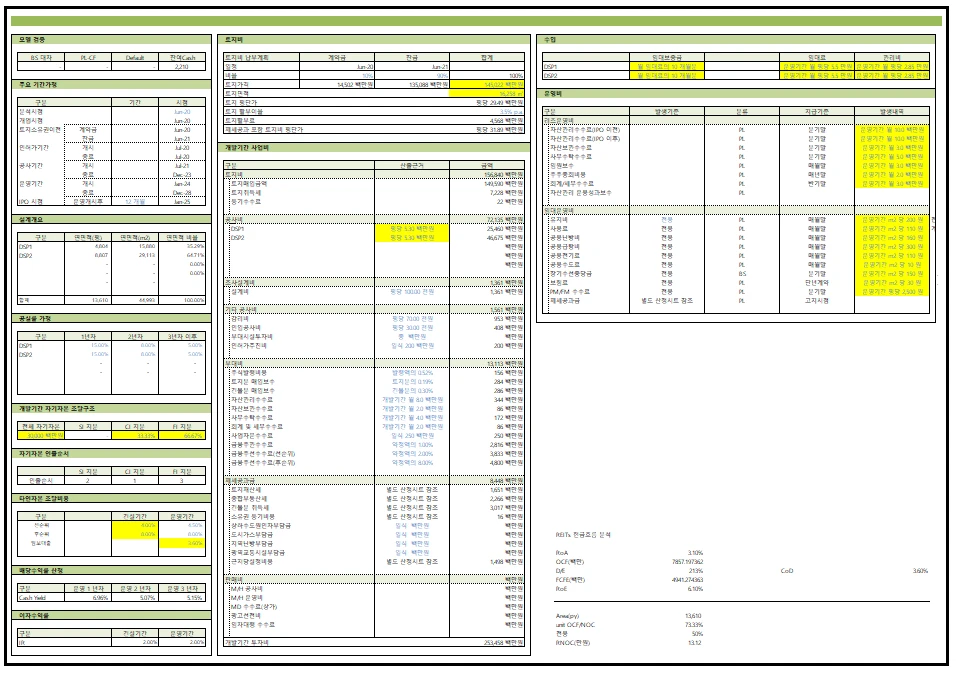Click the RNOC value 13.12

coord(694,643)
